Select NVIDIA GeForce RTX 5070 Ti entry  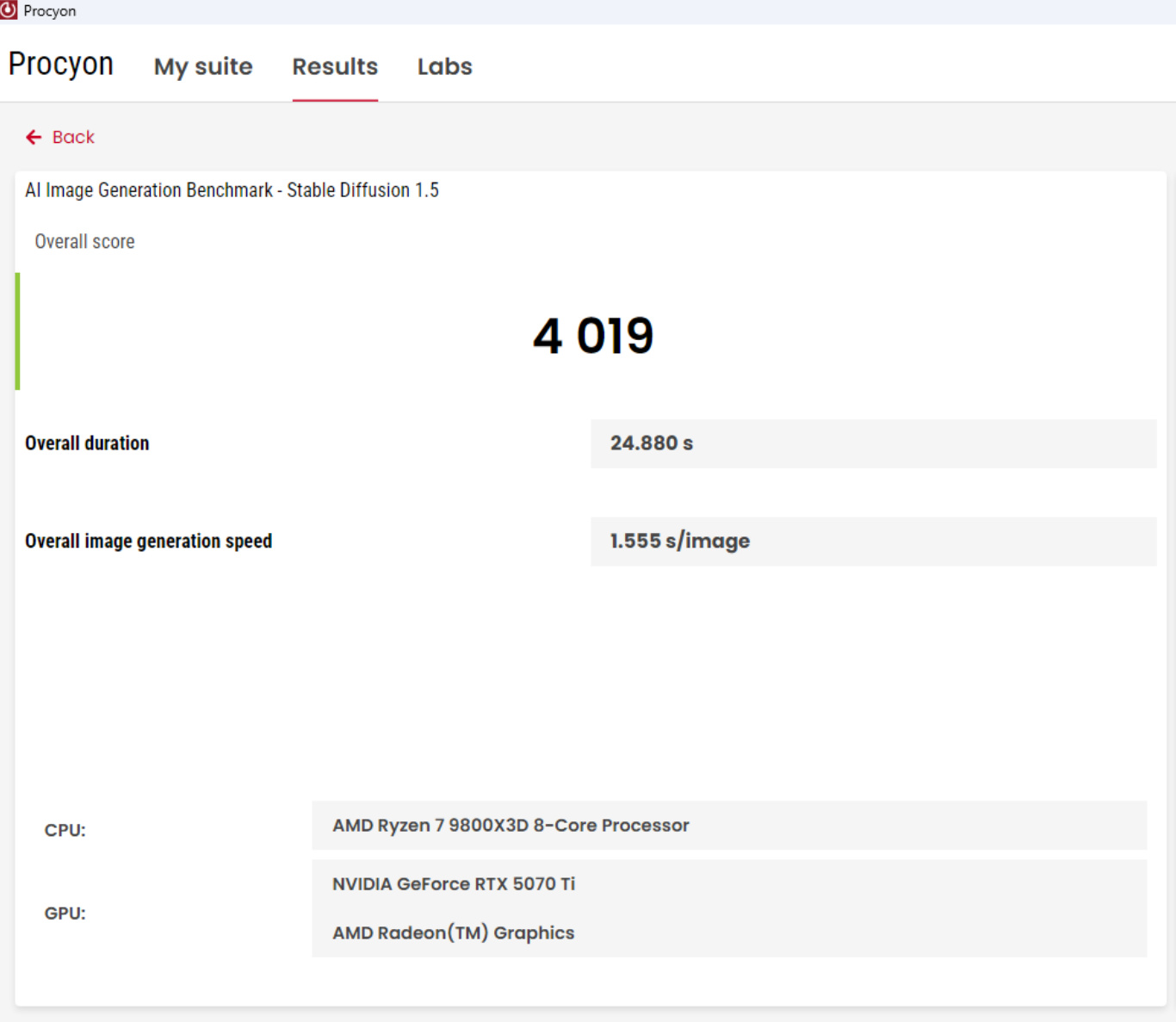[454, 884]
